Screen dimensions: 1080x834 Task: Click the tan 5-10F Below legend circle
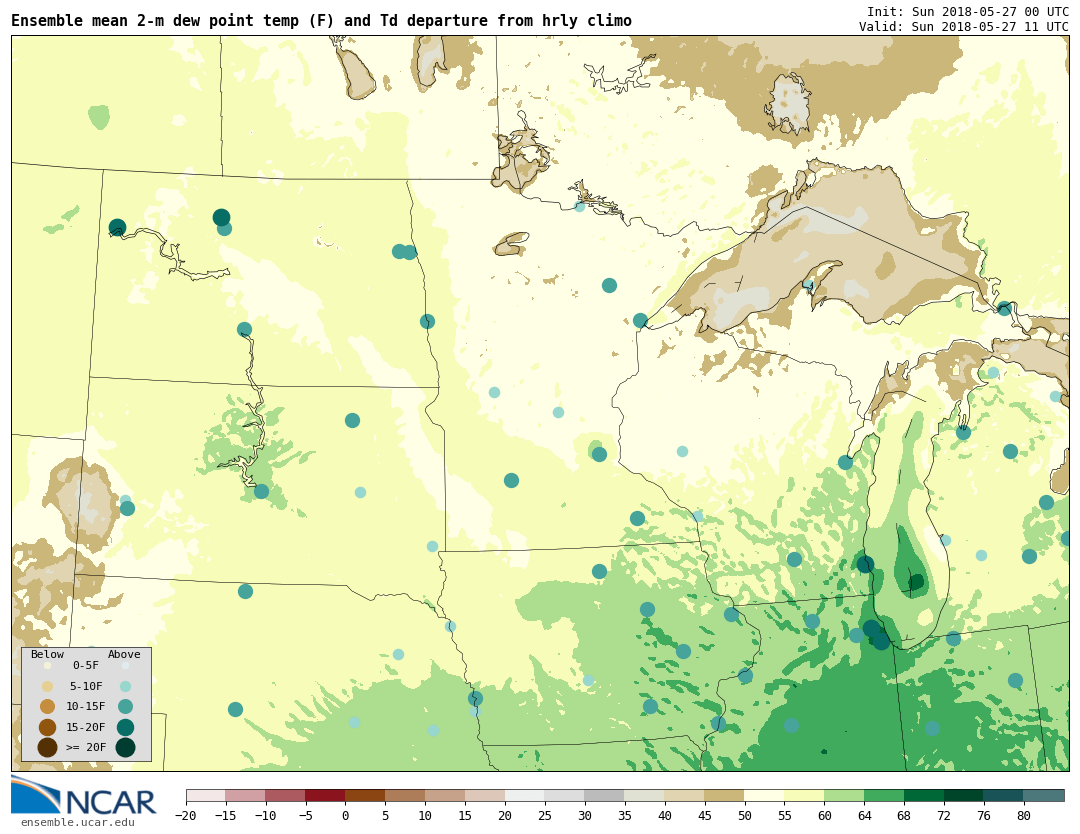[47, 687]
